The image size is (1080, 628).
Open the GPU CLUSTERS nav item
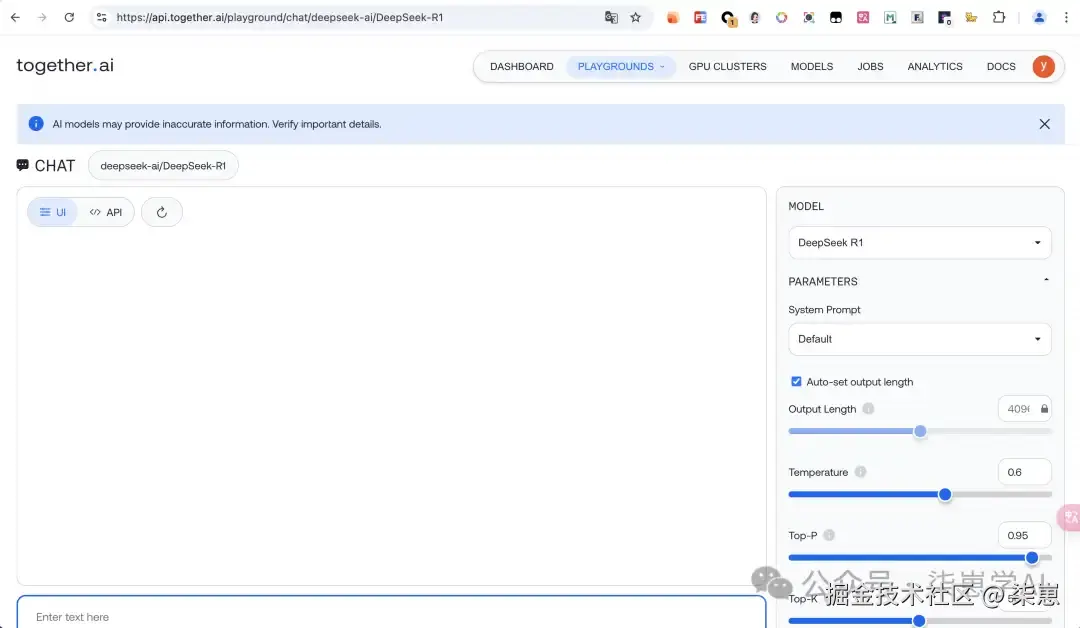coord(727,67)
